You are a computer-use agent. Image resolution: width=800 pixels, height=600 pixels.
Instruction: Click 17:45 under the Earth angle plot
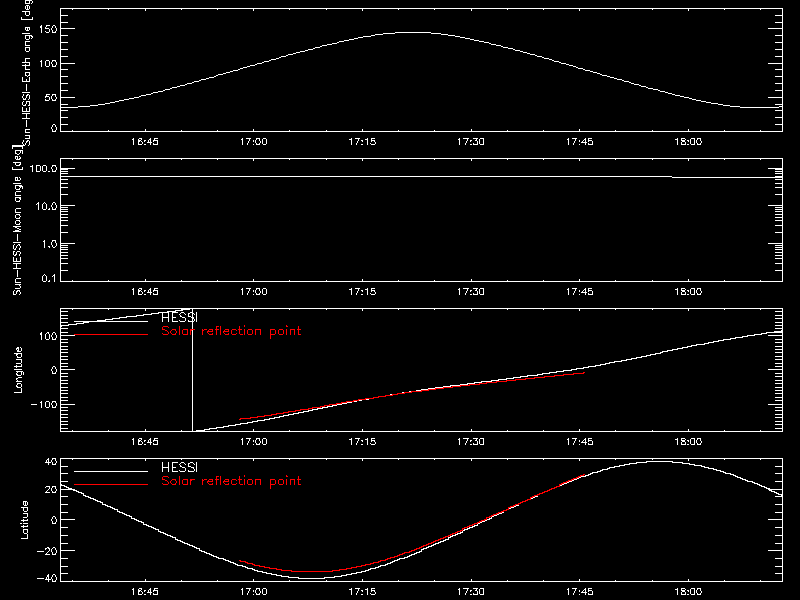click(580, 142)
